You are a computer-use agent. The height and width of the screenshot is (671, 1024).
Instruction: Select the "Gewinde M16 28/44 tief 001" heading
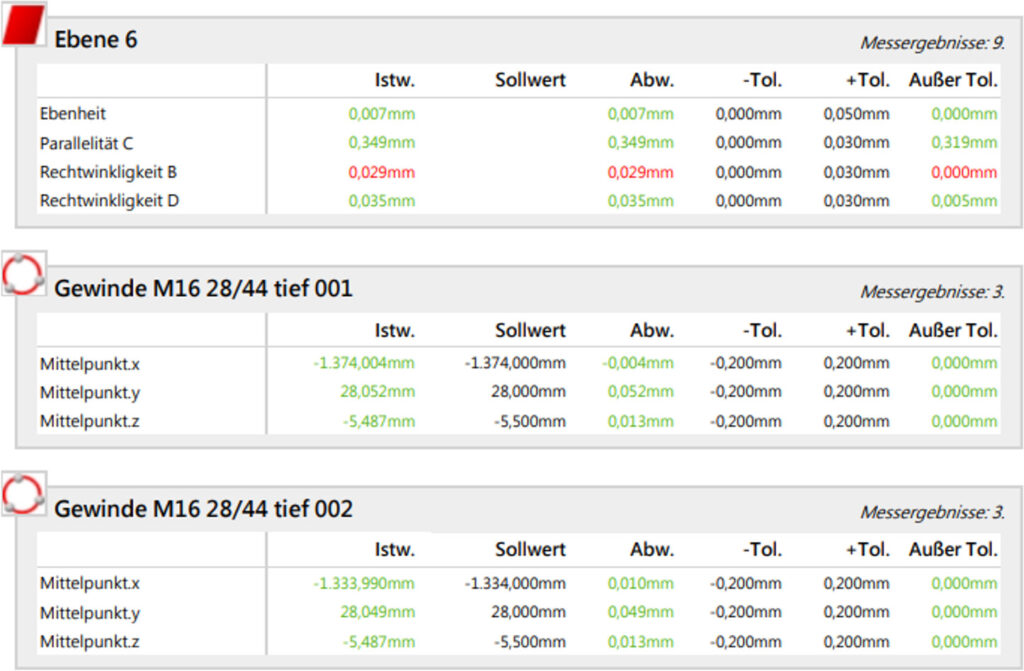(x=203, y=289)
